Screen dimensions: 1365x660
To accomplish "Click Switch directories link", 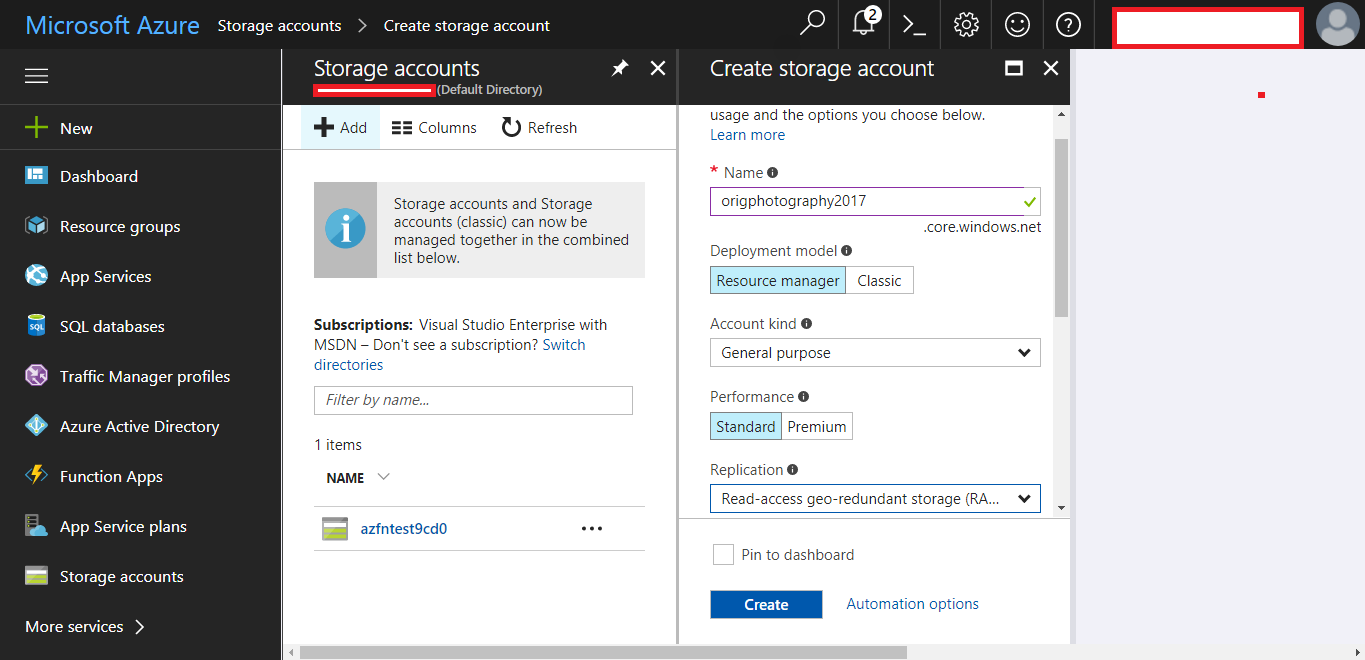I will coord(450,355).
